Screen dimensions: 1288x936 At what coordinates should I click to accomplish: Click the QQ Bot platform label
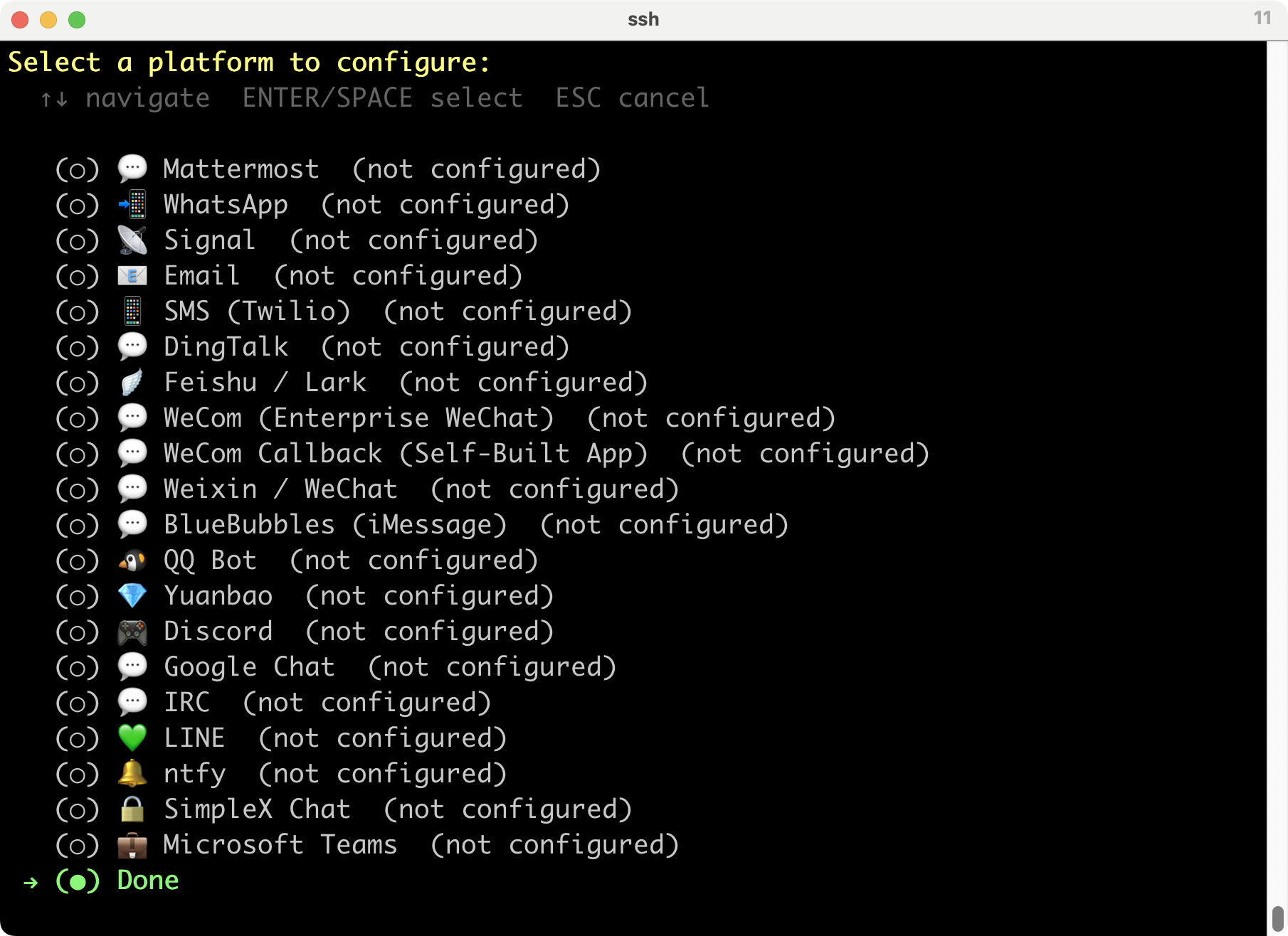coord(210,560)
